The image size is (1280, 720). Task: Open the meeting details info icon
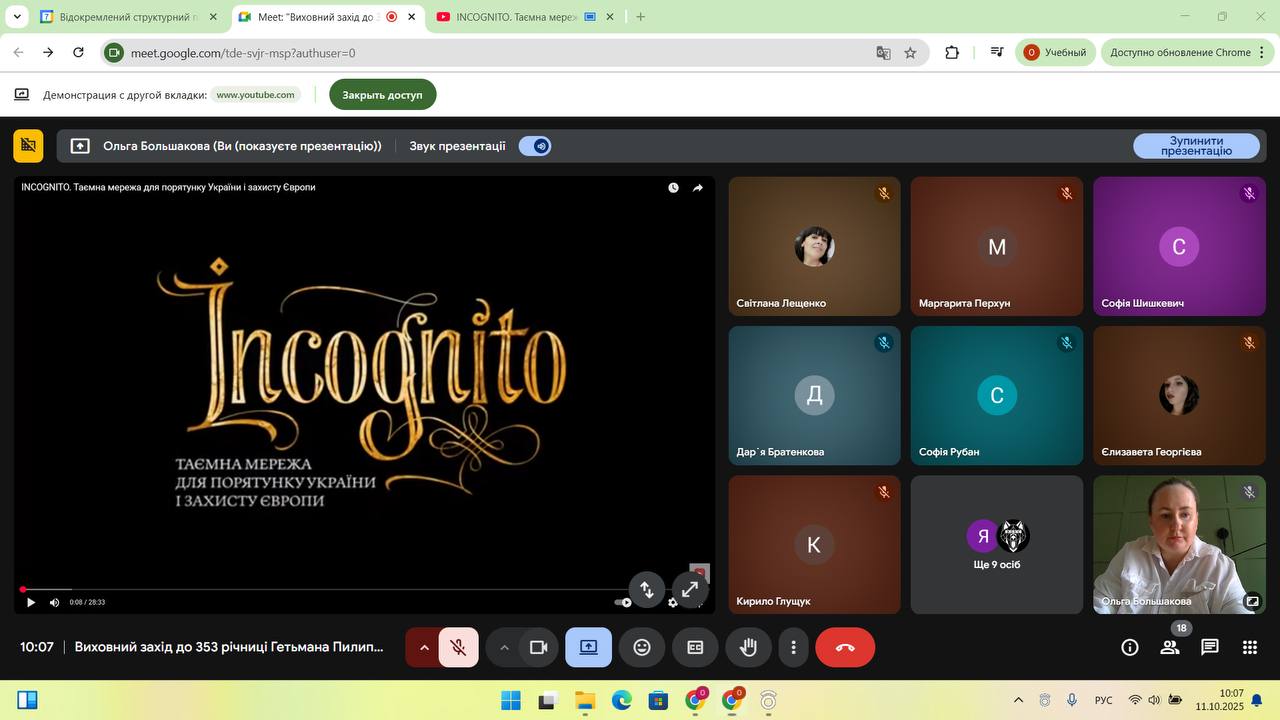[x=1129, y=647]
